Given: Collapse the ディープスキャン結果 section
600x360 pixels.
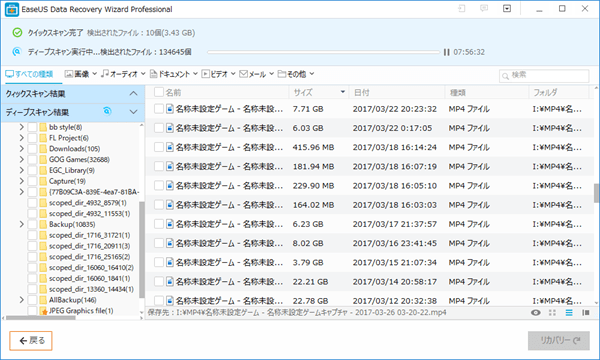Looking at the screenshot, I should [x=133, y=112].
